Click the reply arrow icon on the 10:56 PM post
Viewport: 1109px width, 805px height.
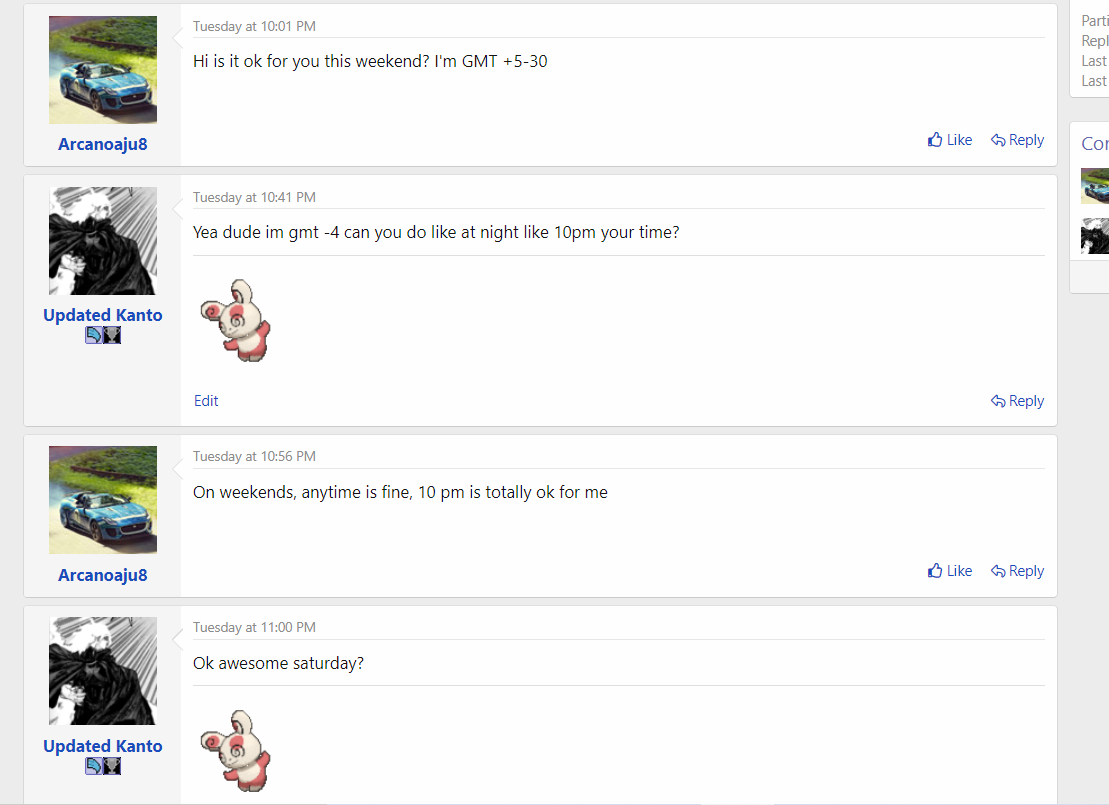click(x=998, y=571)
